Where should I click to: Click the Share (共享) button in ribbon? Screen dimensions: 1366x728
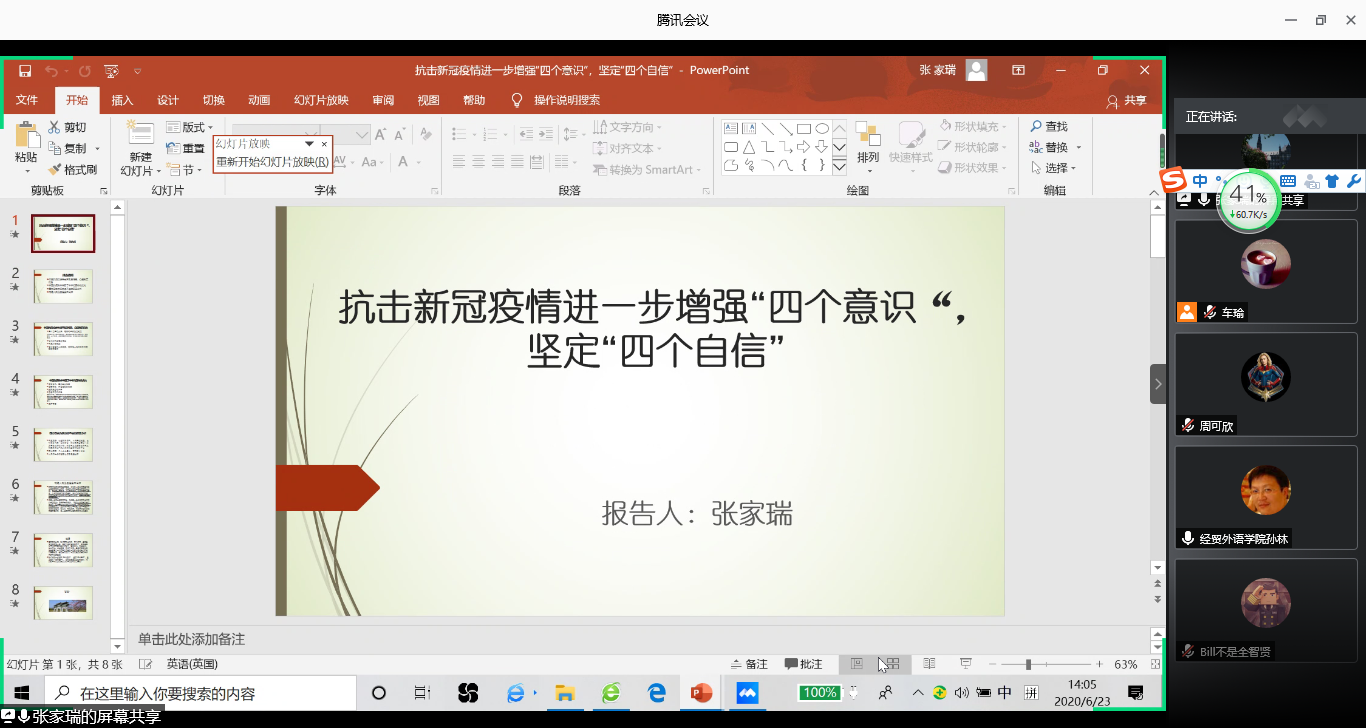1127,100
